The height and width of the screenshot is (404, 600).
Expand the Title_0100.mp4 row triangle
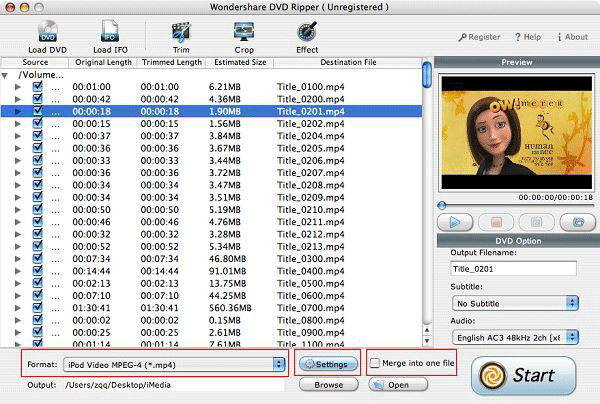point(18,87)
